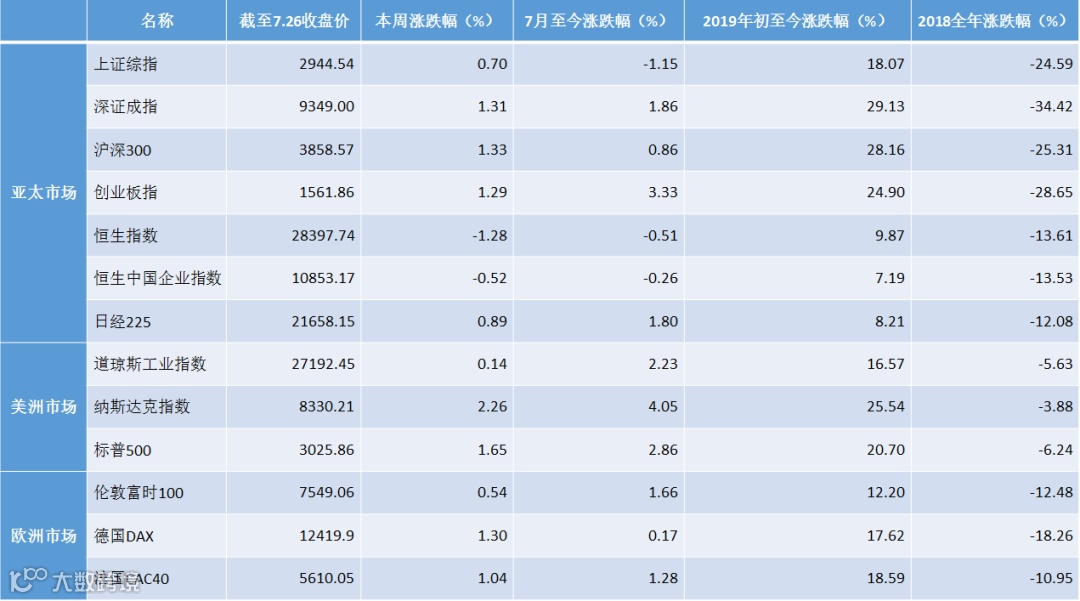Click 2018 change -18.26 value
The image size is (1080, 601).
(x=1052, y=536)
